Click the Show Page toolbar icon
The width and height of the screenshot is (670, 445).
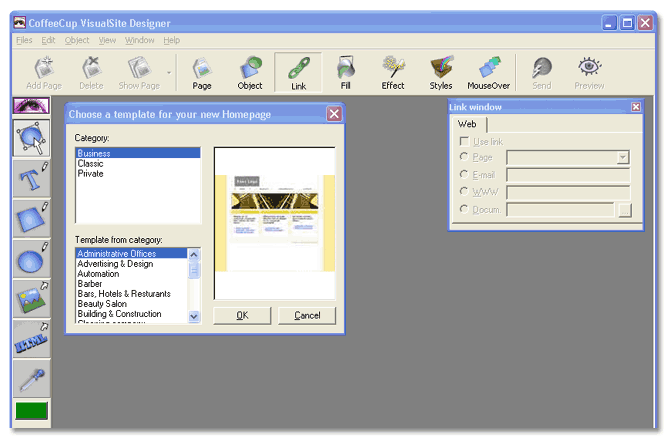point(139,73)
